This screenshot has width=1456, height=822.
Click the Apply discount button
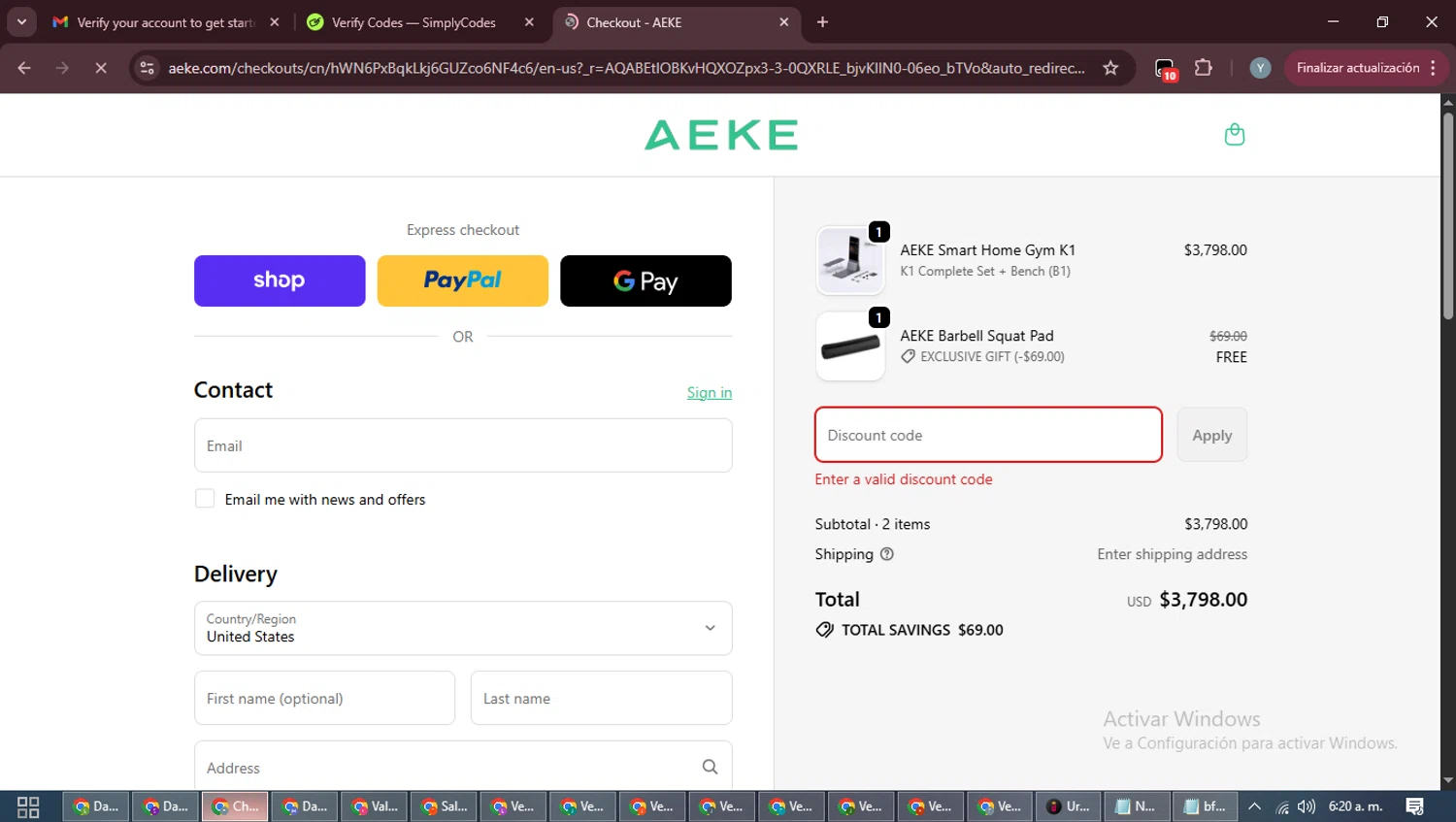(1212, 435)
